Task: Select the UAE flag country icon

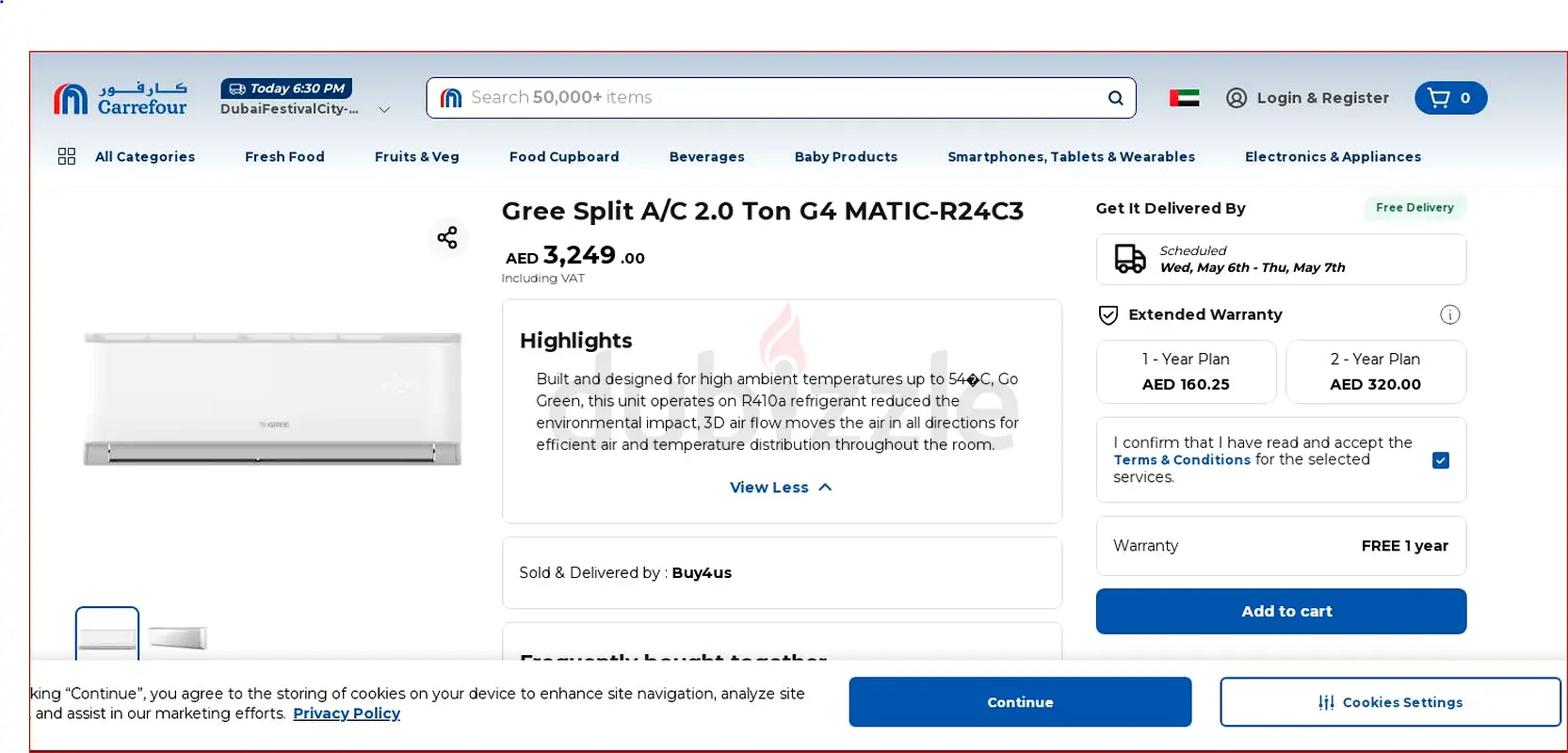Action: [x=1184, y=98]
